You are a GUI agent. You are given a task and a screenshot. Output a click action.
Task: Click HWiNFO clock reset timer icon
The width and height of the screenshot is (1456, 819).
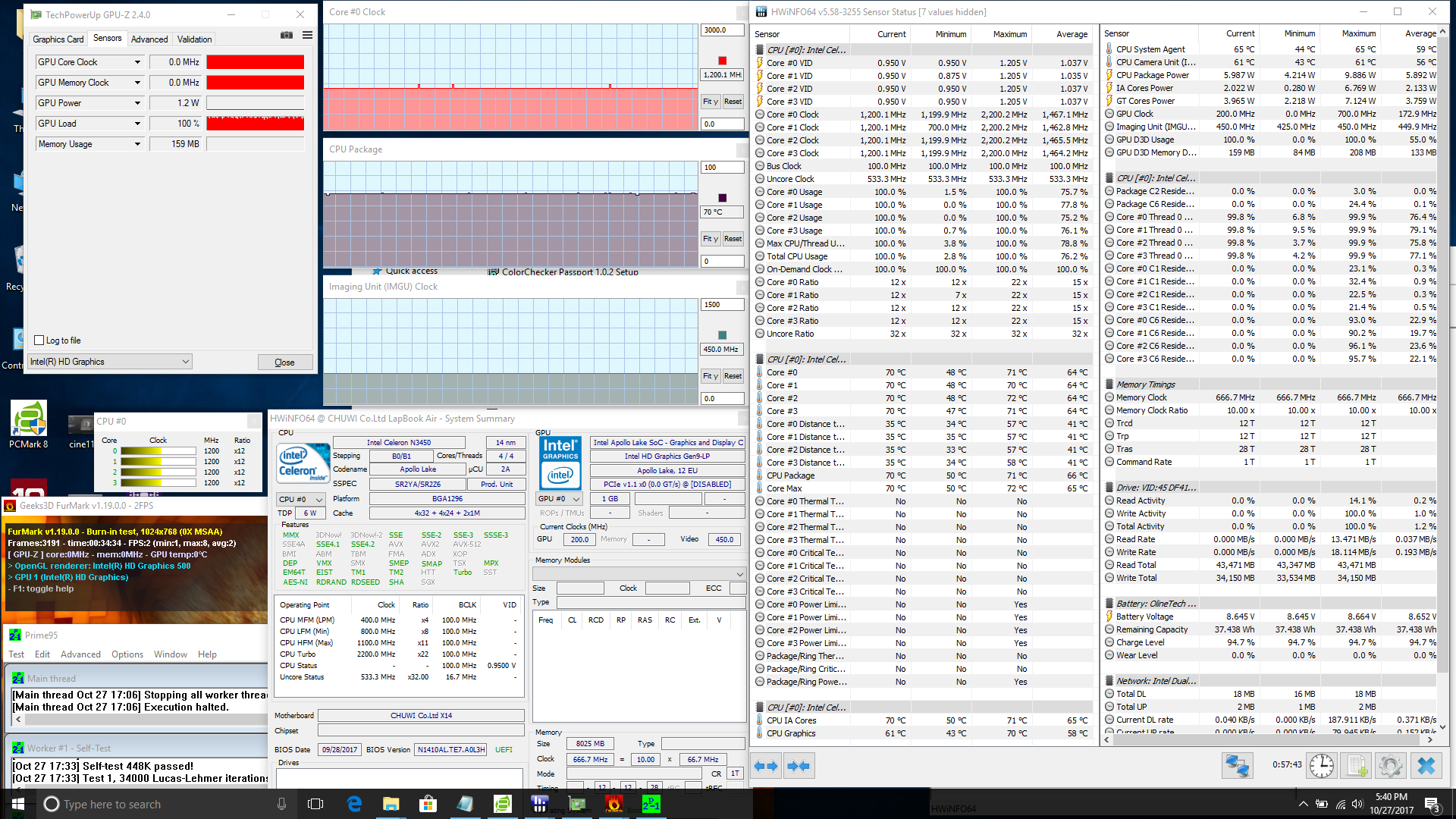click(1322, 766)
